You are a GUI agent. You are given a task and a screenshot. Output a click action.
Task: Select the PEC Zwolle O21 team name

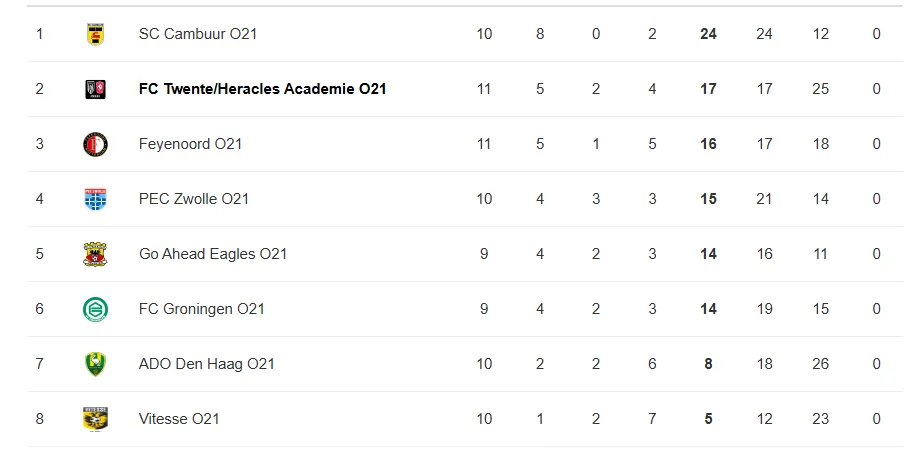coord(194,199)
